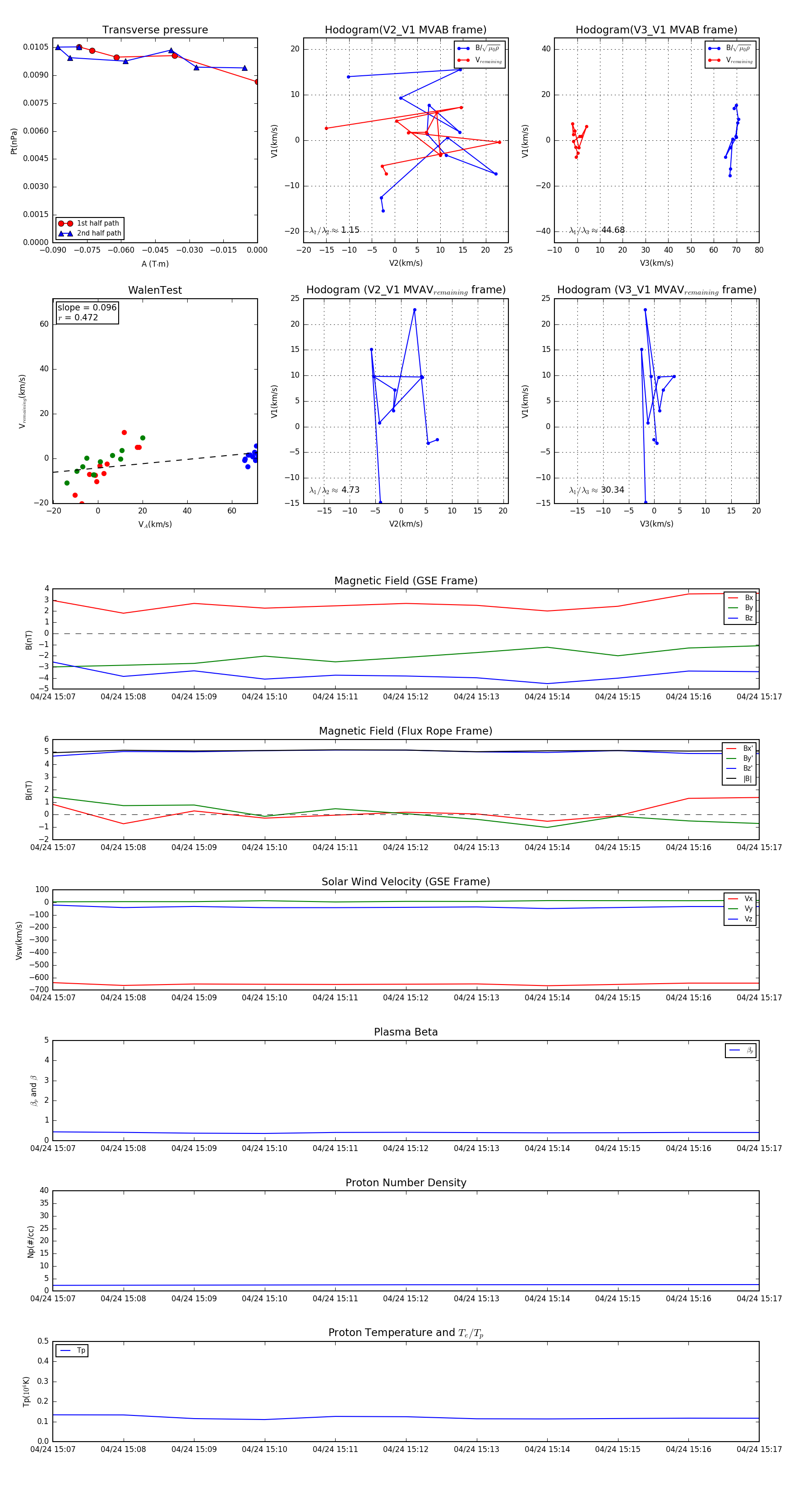Select the Bx' legend entry in Flux Rope plot
Viewport: 812px width, 1489px height.
click(739, 749)
